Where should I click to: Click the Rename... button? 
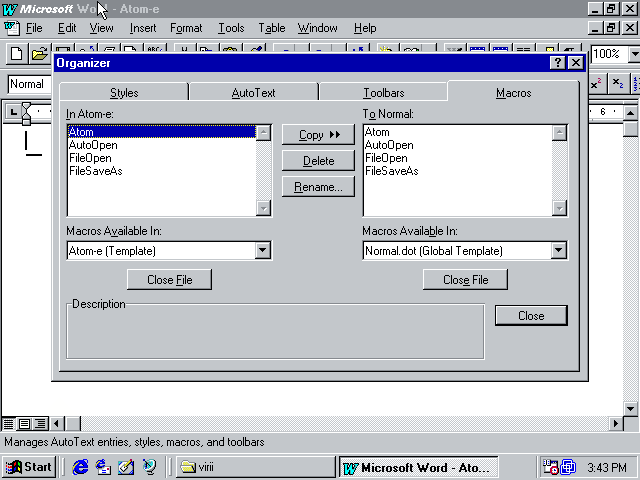click(x=318, y=187)
